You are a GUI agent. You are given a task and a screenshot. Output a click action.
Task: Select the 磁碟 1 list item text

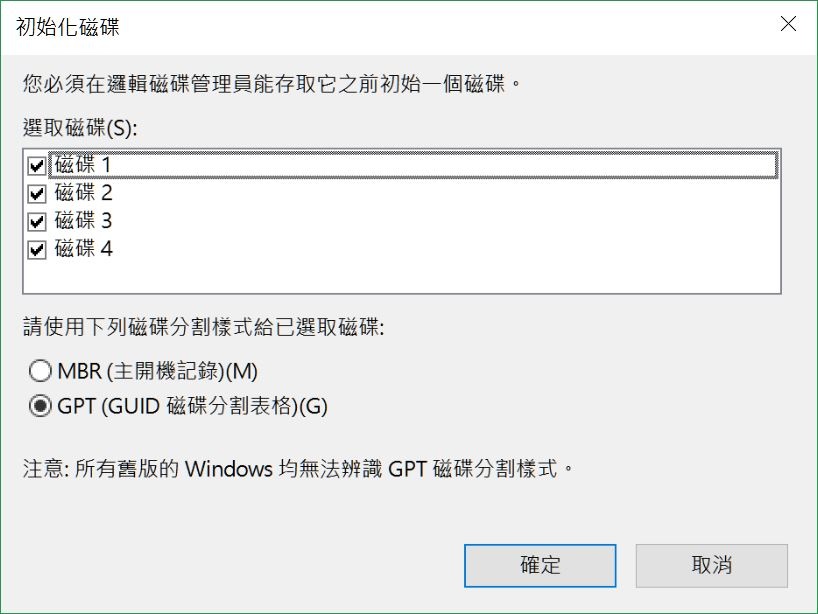click(84, 165)
